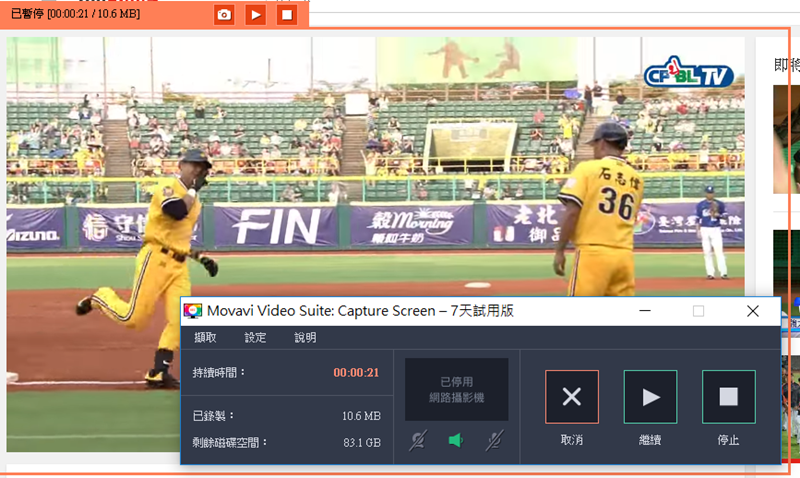This screenshot has width=800, height=478.
Task: Click the 已暫停 status text in the orange bar
Action: pyautogui.click(x=27, y=14)
